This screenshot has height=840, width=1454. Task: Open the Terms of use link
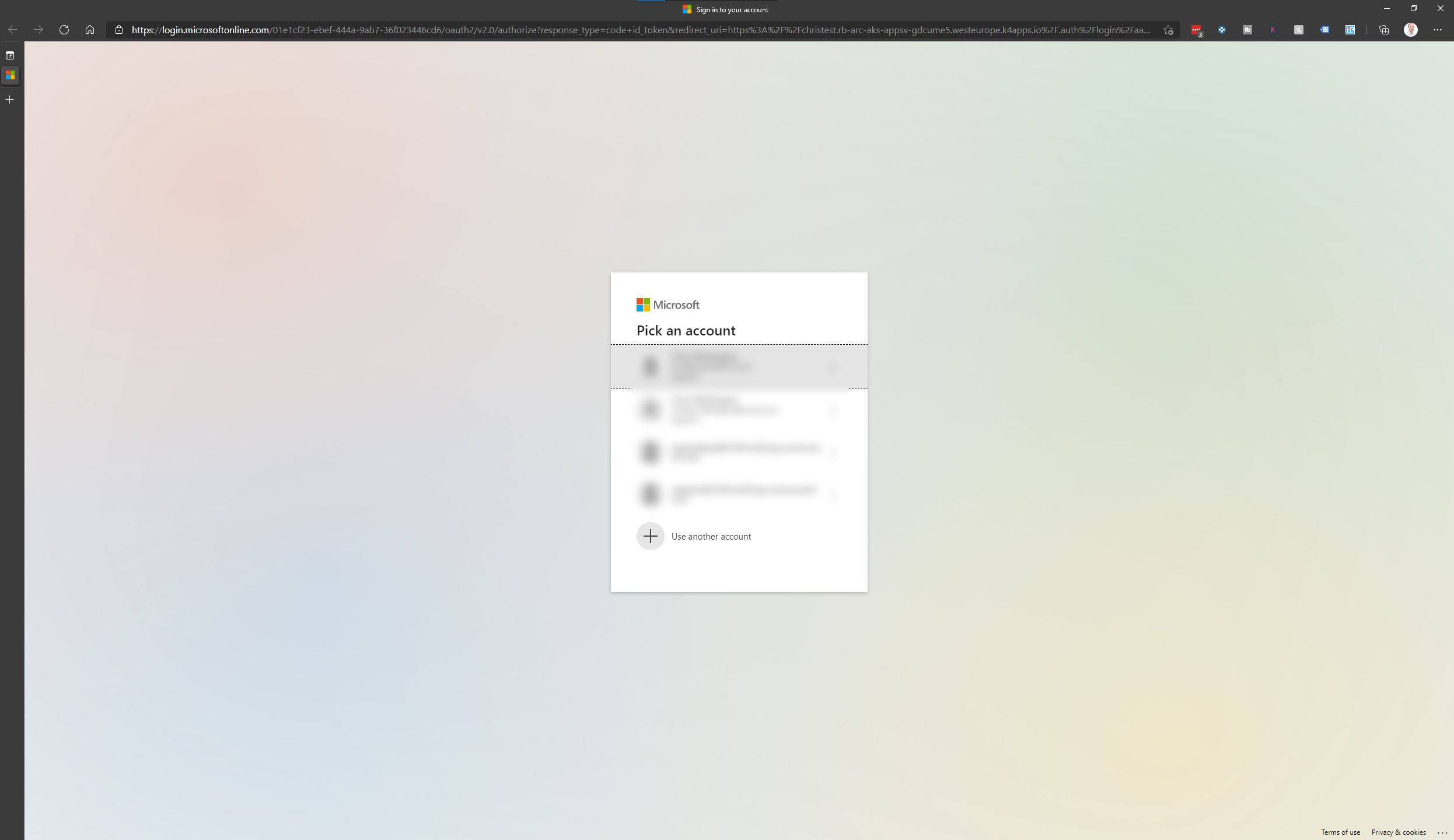pos(1340,832)
